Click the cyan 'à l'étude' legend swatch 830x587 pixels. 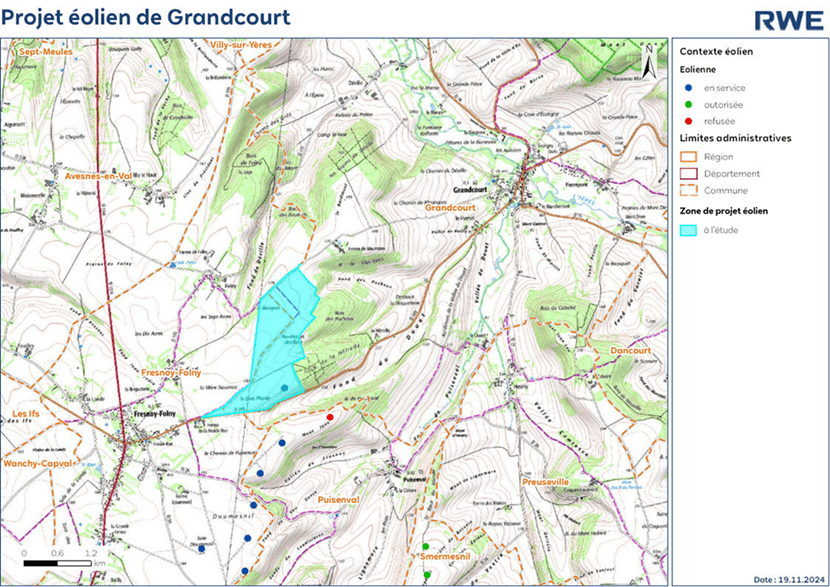688,230
